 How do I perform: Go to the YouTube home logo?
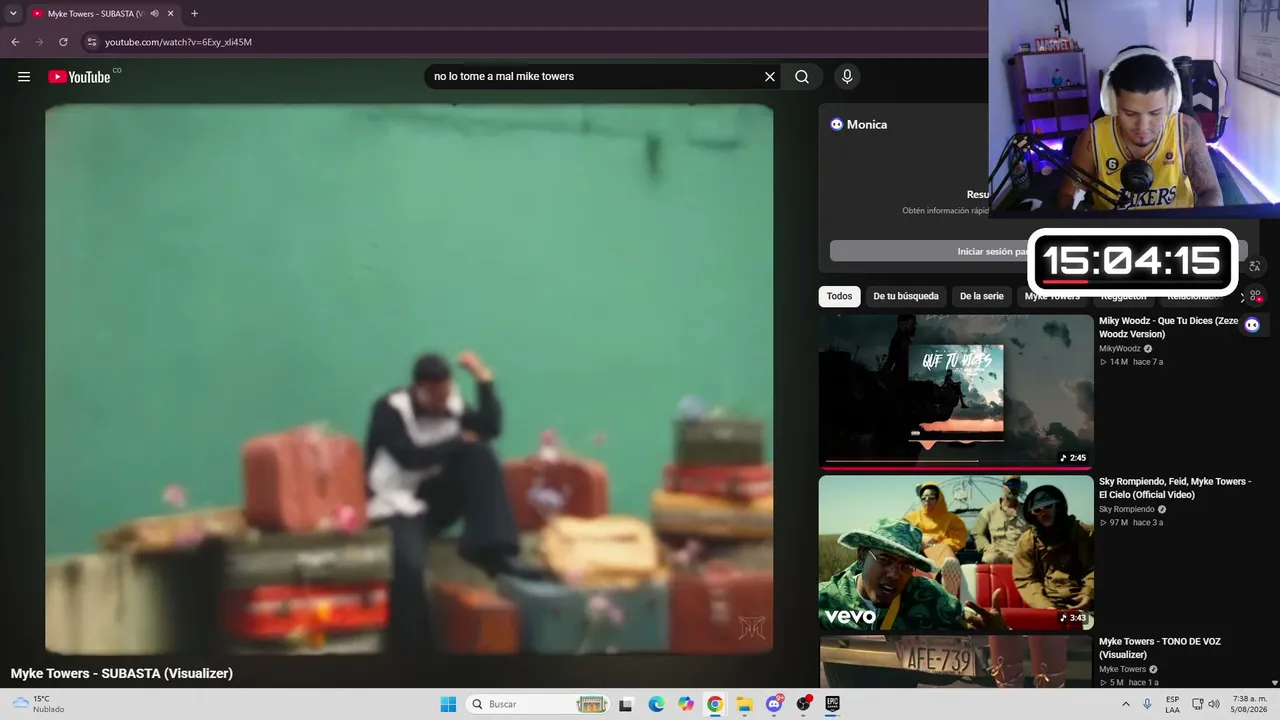(x=79, y=77)
